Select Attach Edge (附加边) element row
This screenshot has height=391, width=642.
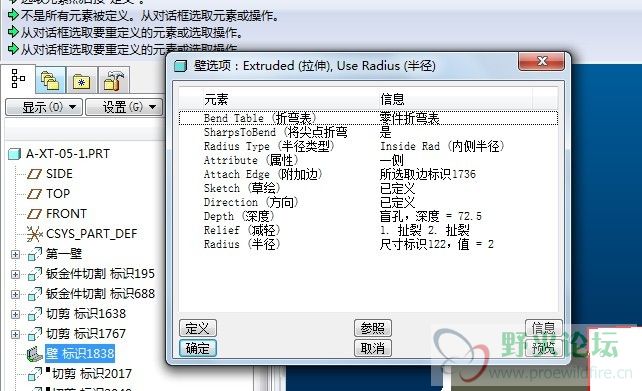click(368, 174)
